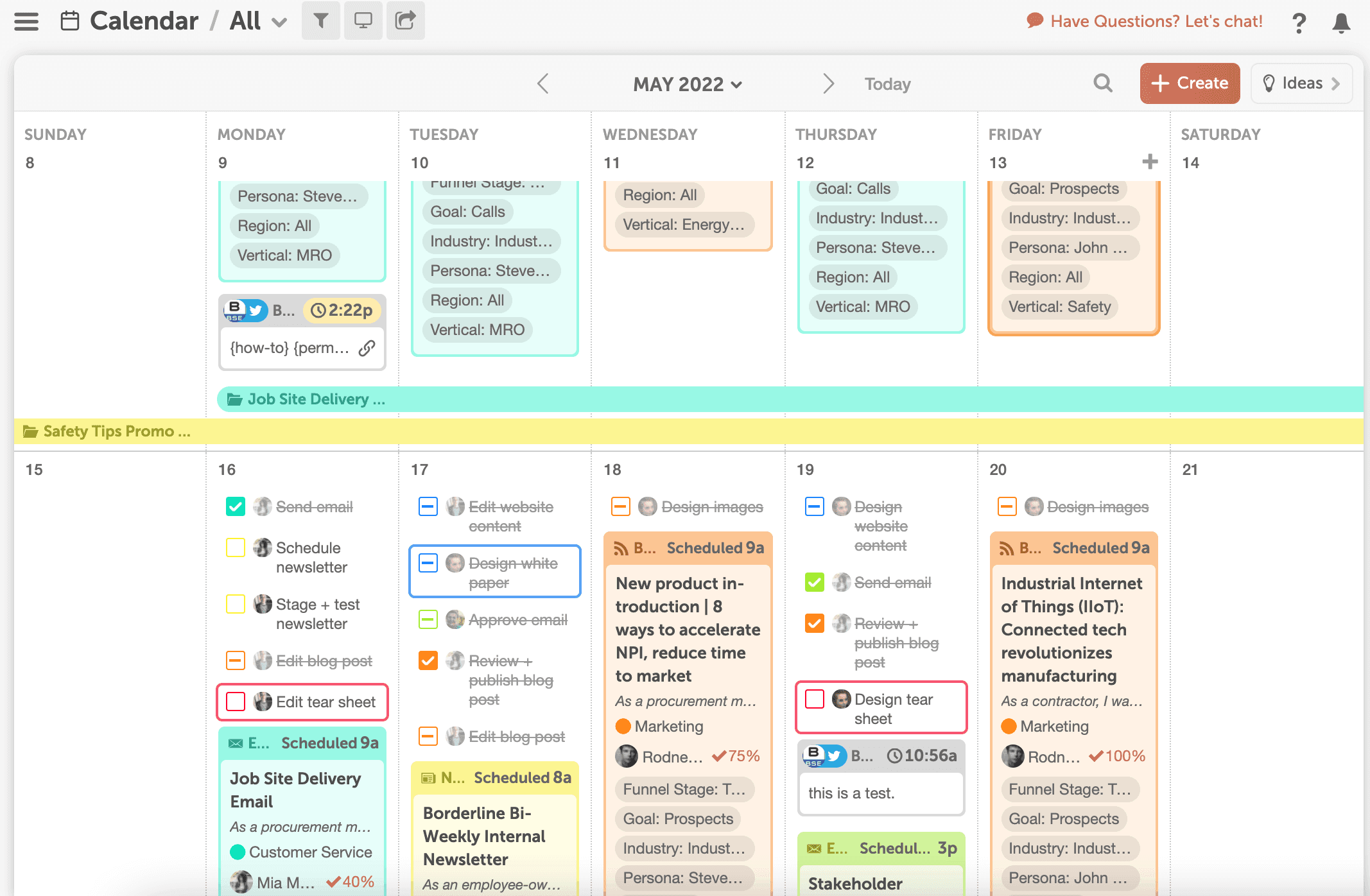Click the search icon on calendar
The width and height of the screenshot is (1370, 896).
coord(1102,82)
